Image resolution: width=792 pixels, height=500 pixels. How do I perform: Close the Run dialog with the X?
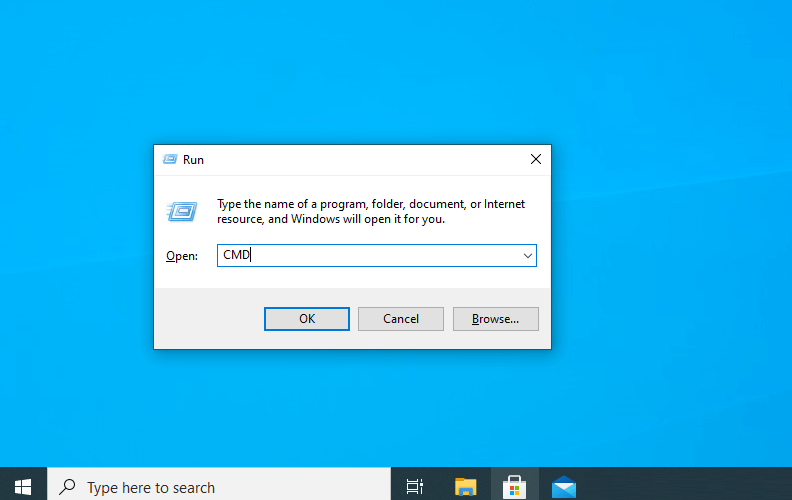[536, 159]
